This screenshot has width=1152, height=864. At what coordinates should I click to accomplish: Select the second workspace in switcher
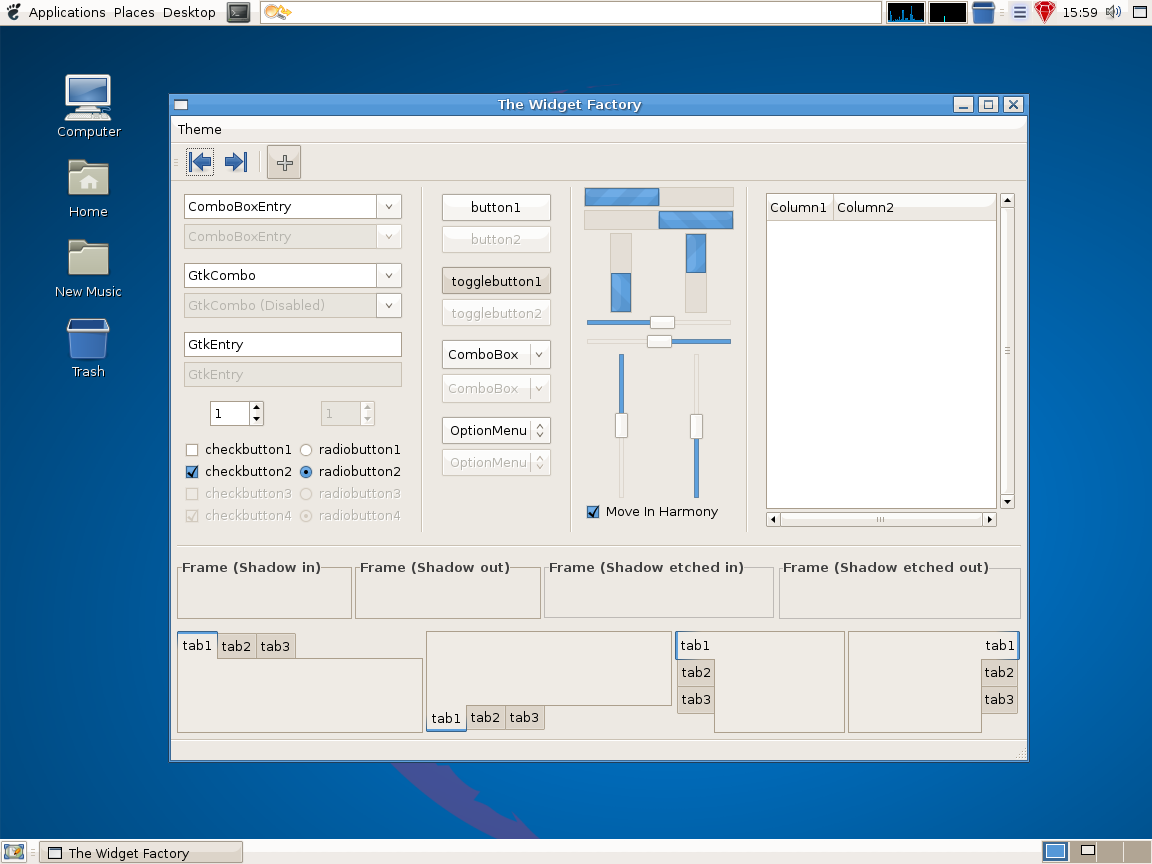click(x=1088, y=852)
